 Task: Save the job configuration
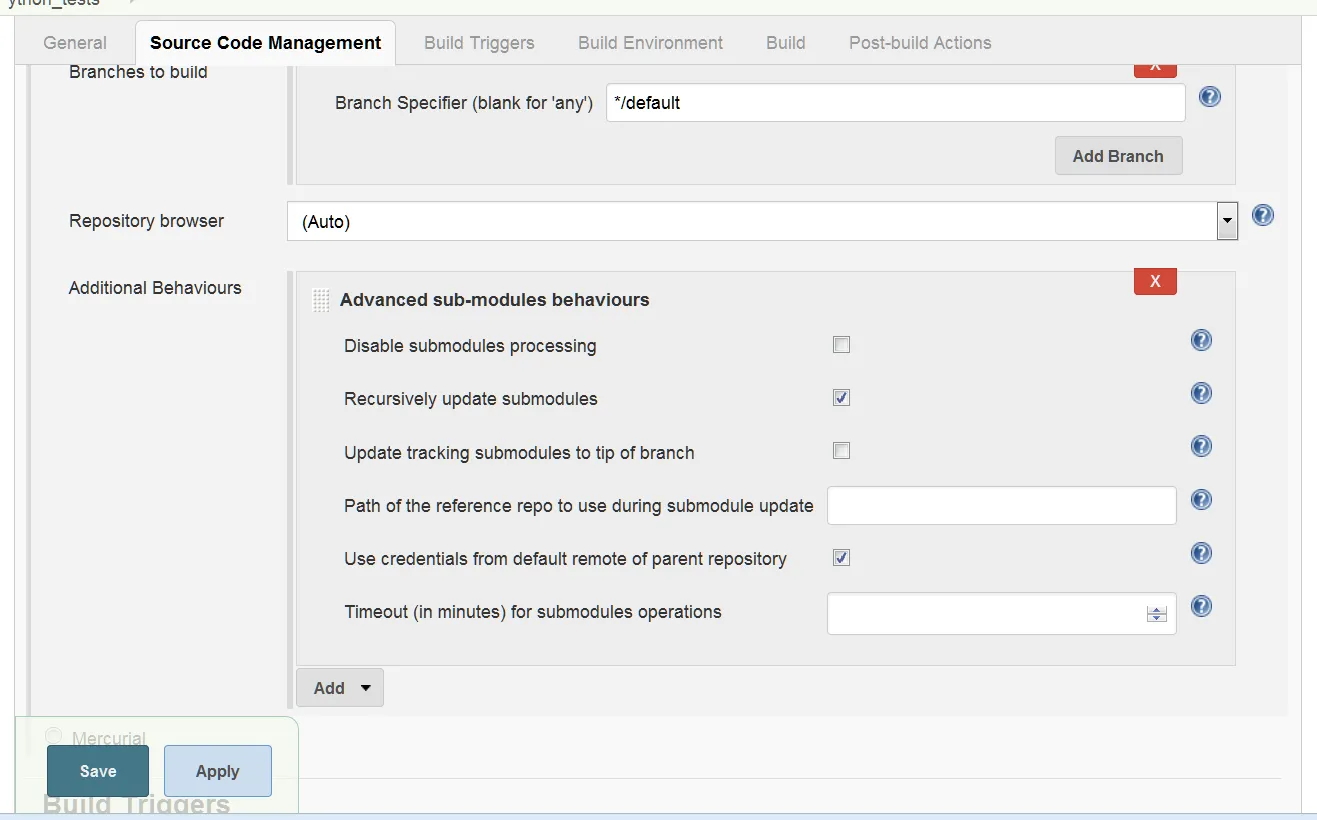pyautogui.click(x=98, y=771)
